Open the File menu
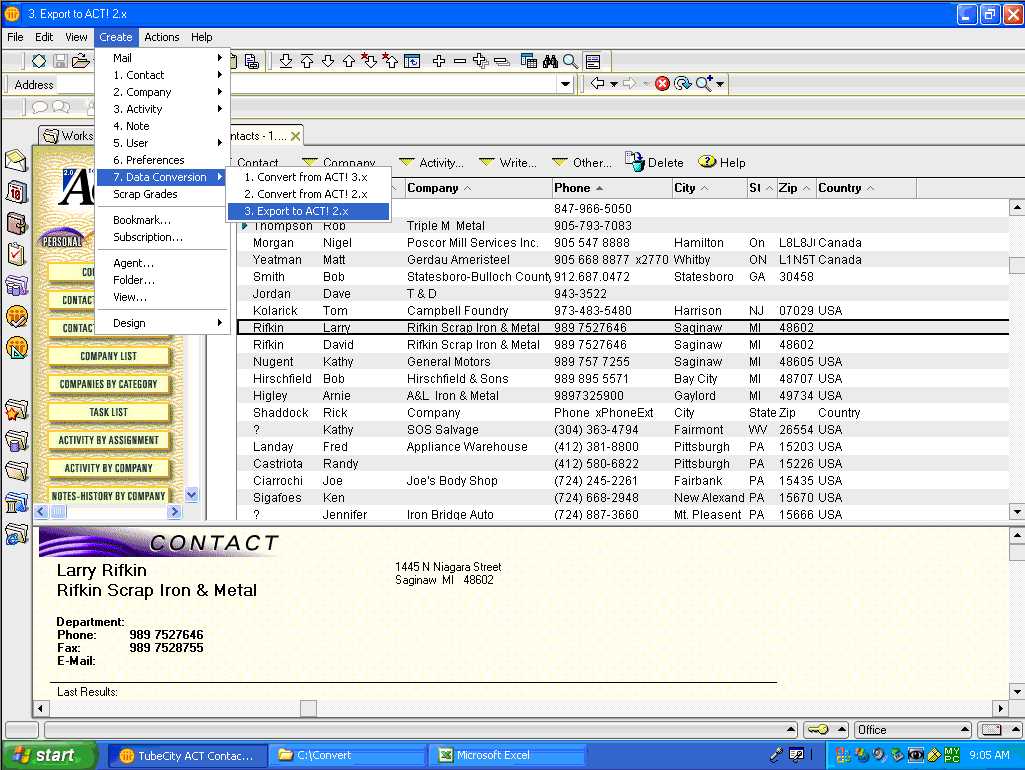The width and height of the screenshot is (1025, 770). click(15, 37)
